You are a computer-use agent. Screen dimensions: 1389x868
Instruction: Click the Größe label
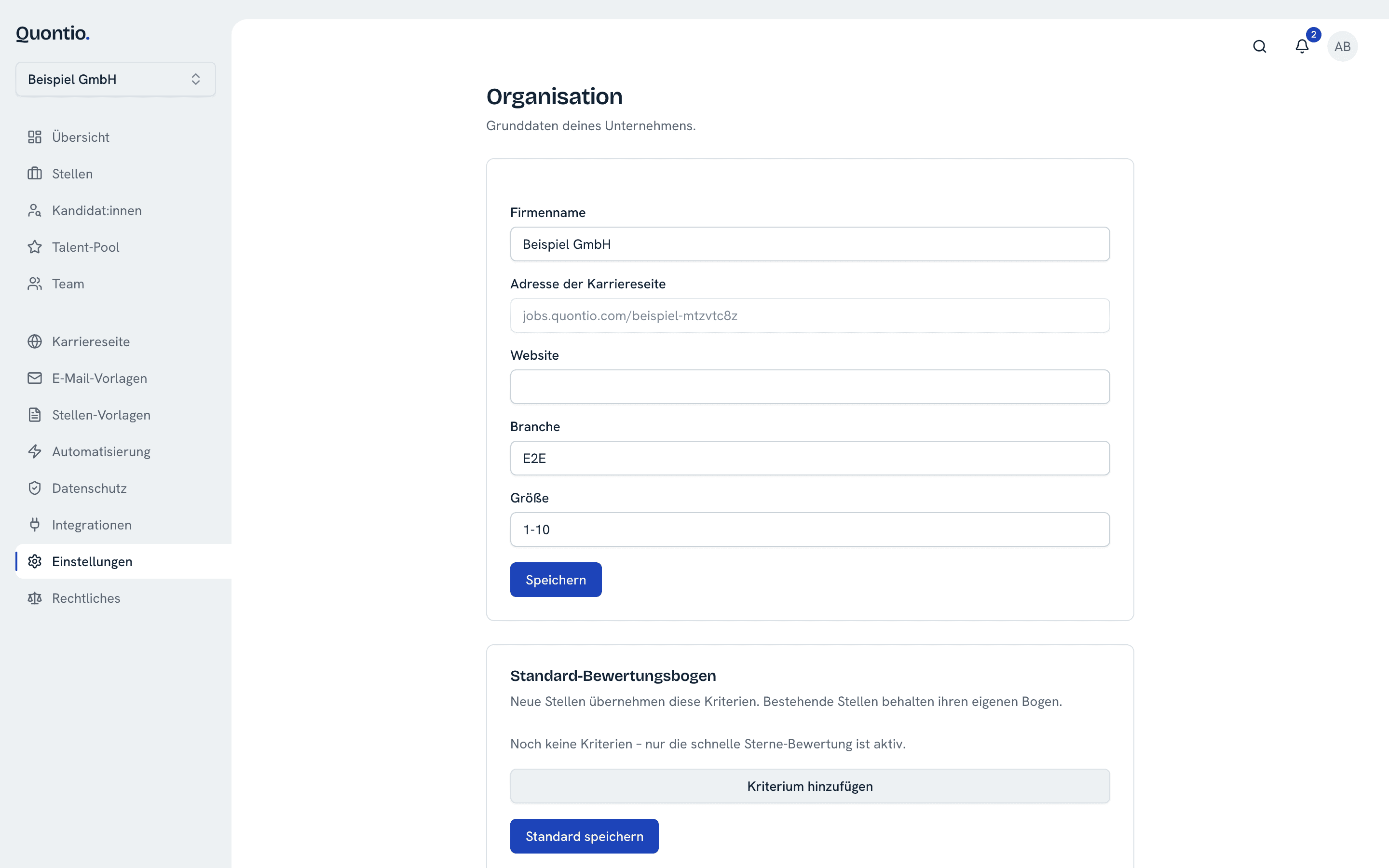529,498
